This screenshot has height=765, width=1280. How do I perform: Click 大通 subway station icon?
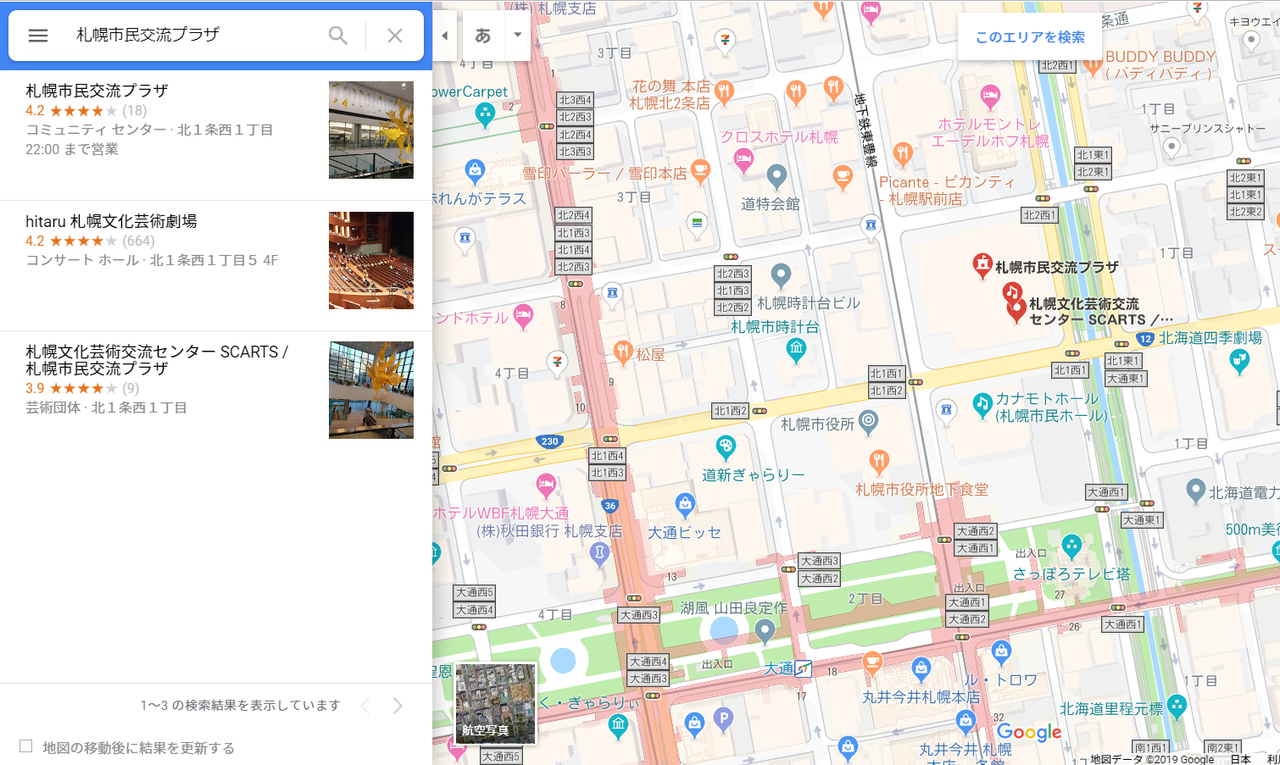coord(802,668)
